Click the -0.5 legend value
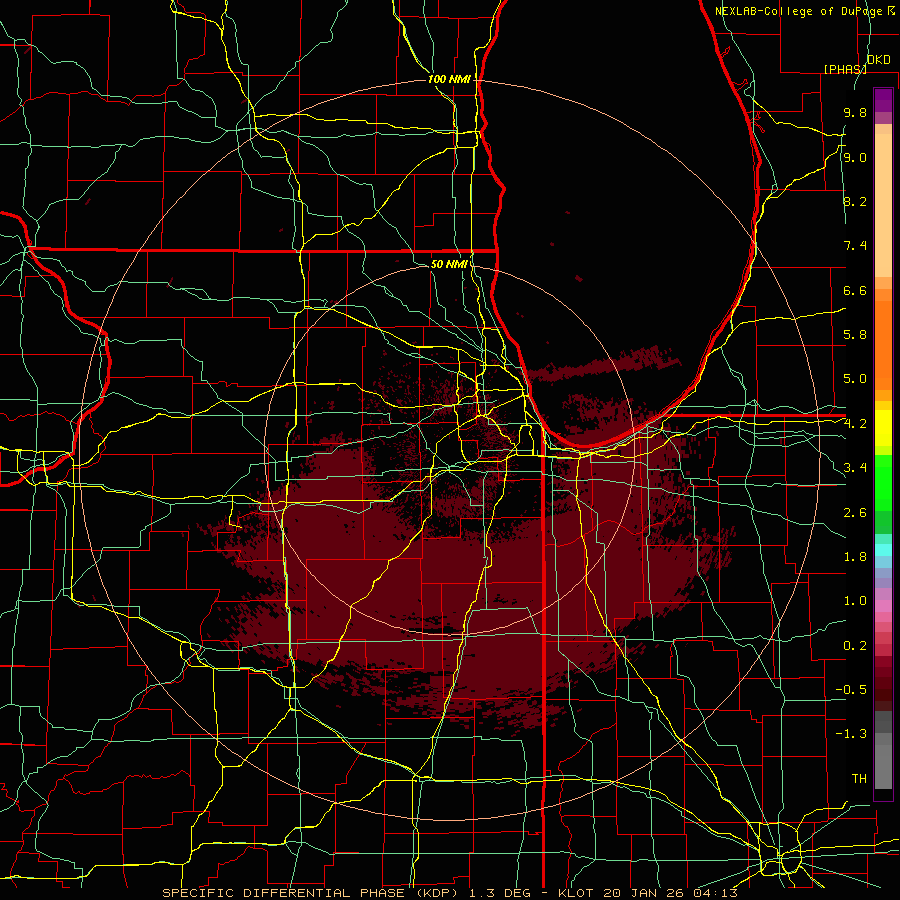This screenshot has height=900, width=900. (x=851, y=690)
